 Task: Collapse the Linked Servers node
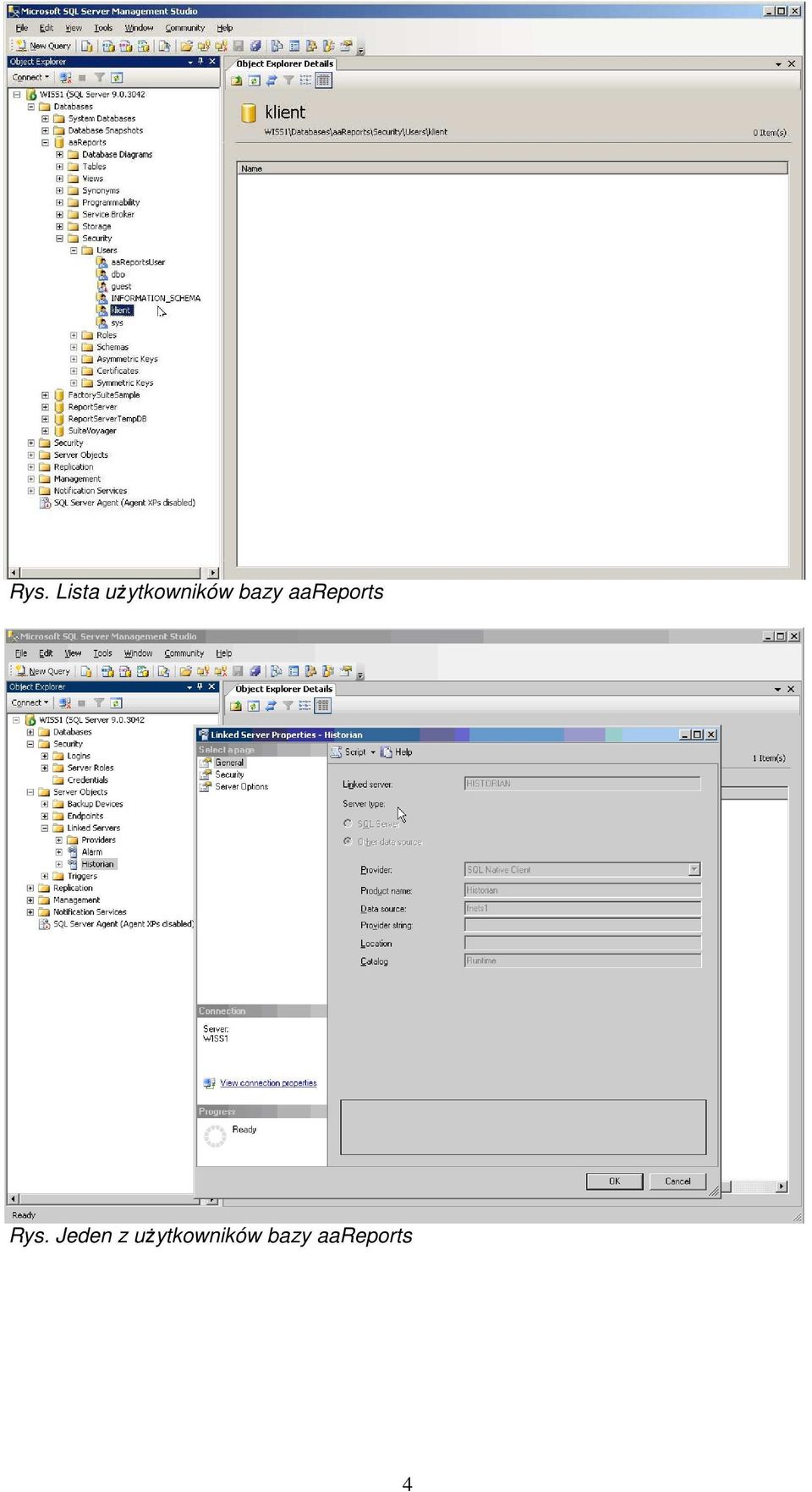tap(45, 829)
